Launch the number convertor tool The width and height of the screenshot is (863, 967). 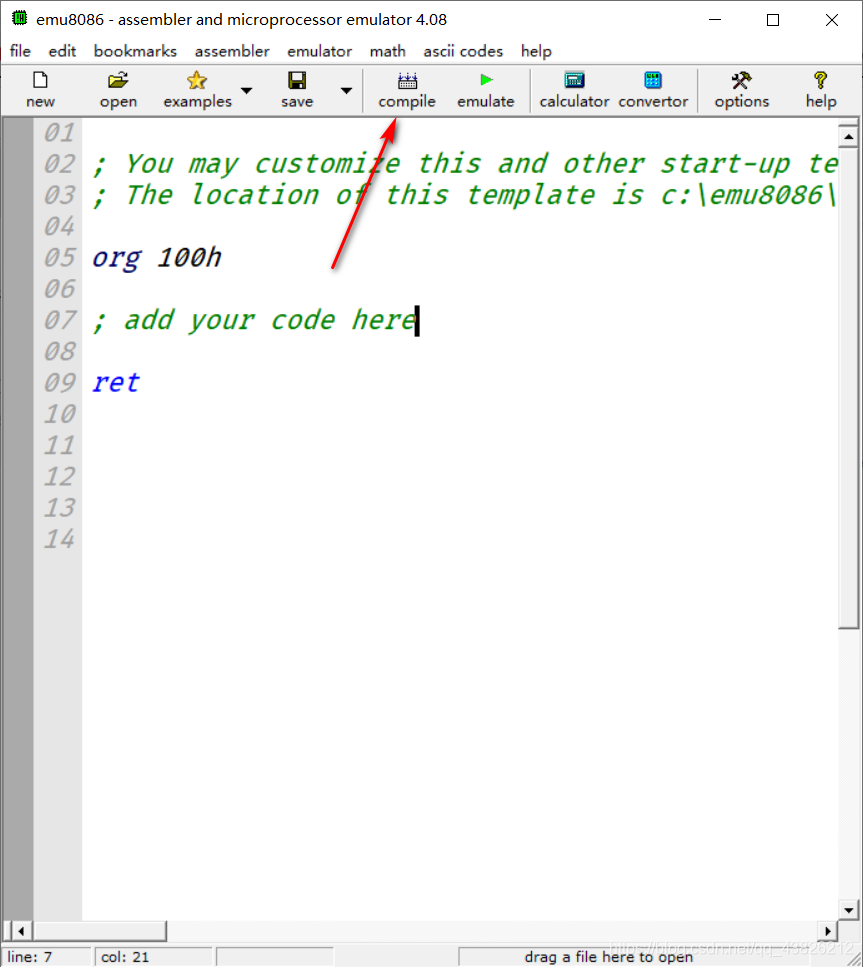(653, 90)
